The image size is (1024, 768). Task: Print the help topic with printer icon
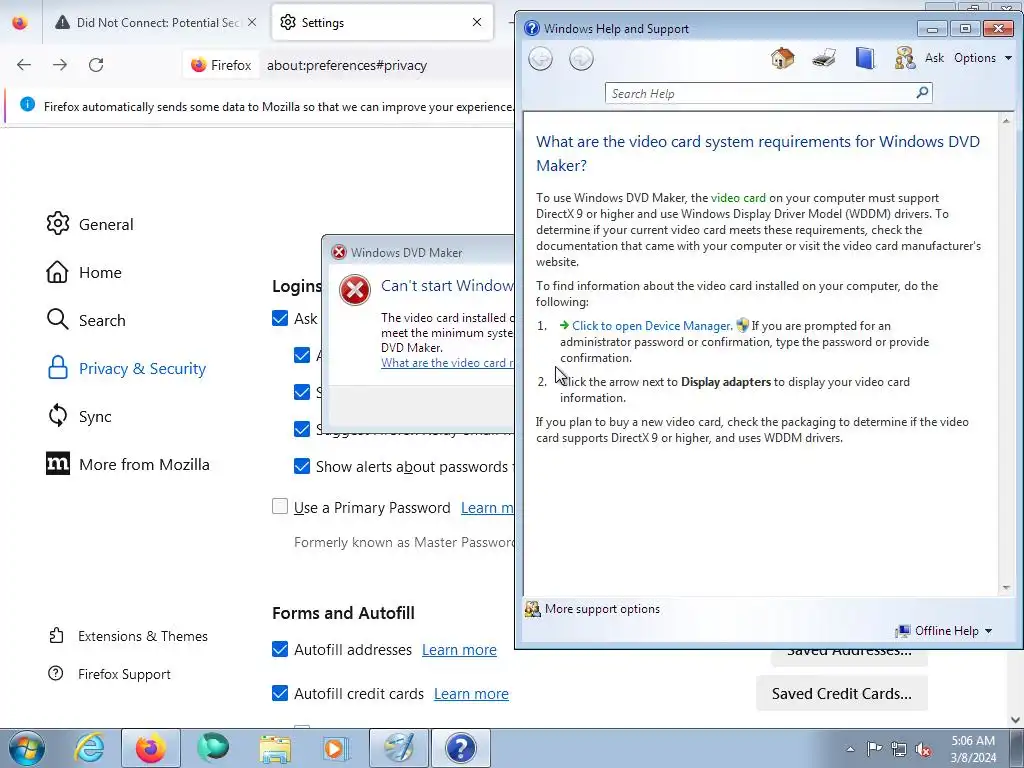824,58
